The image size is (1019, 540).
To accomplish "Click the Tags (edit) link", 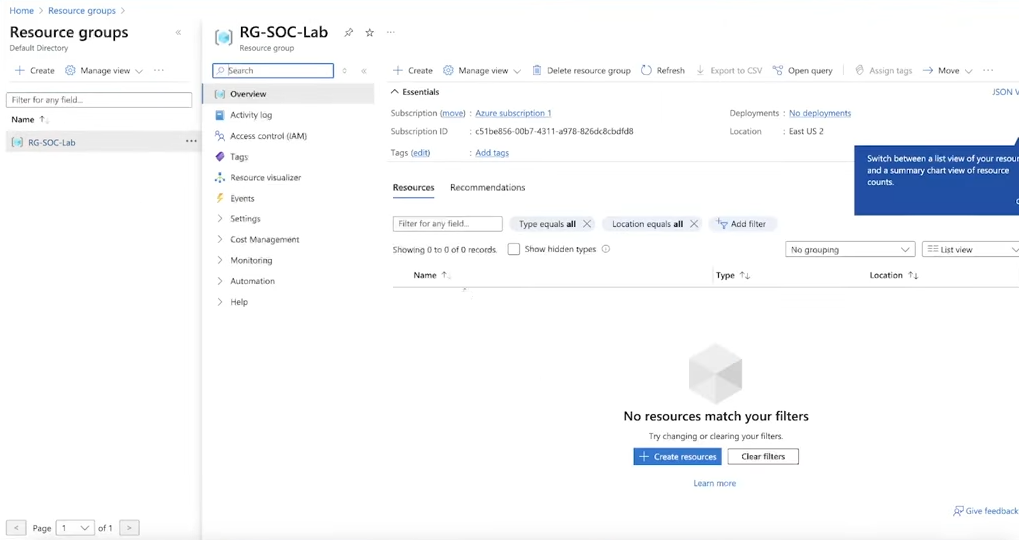I will (x=420, y=153).
